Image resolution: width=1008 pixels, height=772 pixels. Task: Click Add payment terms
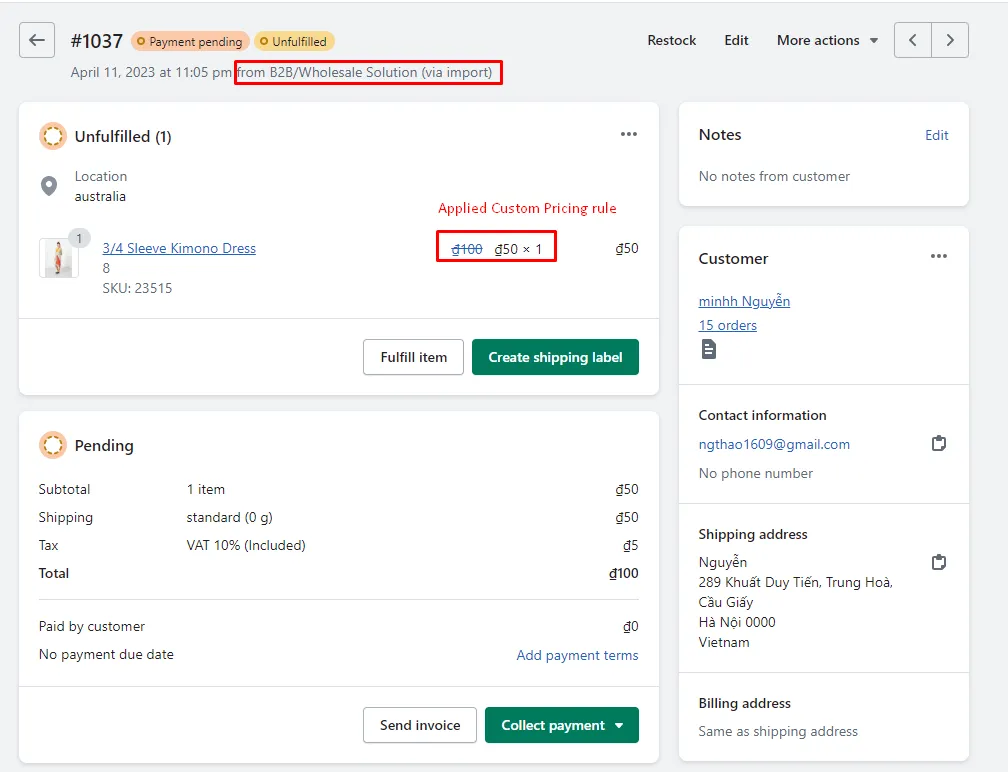pyautogui.click(x=577, y=655)
